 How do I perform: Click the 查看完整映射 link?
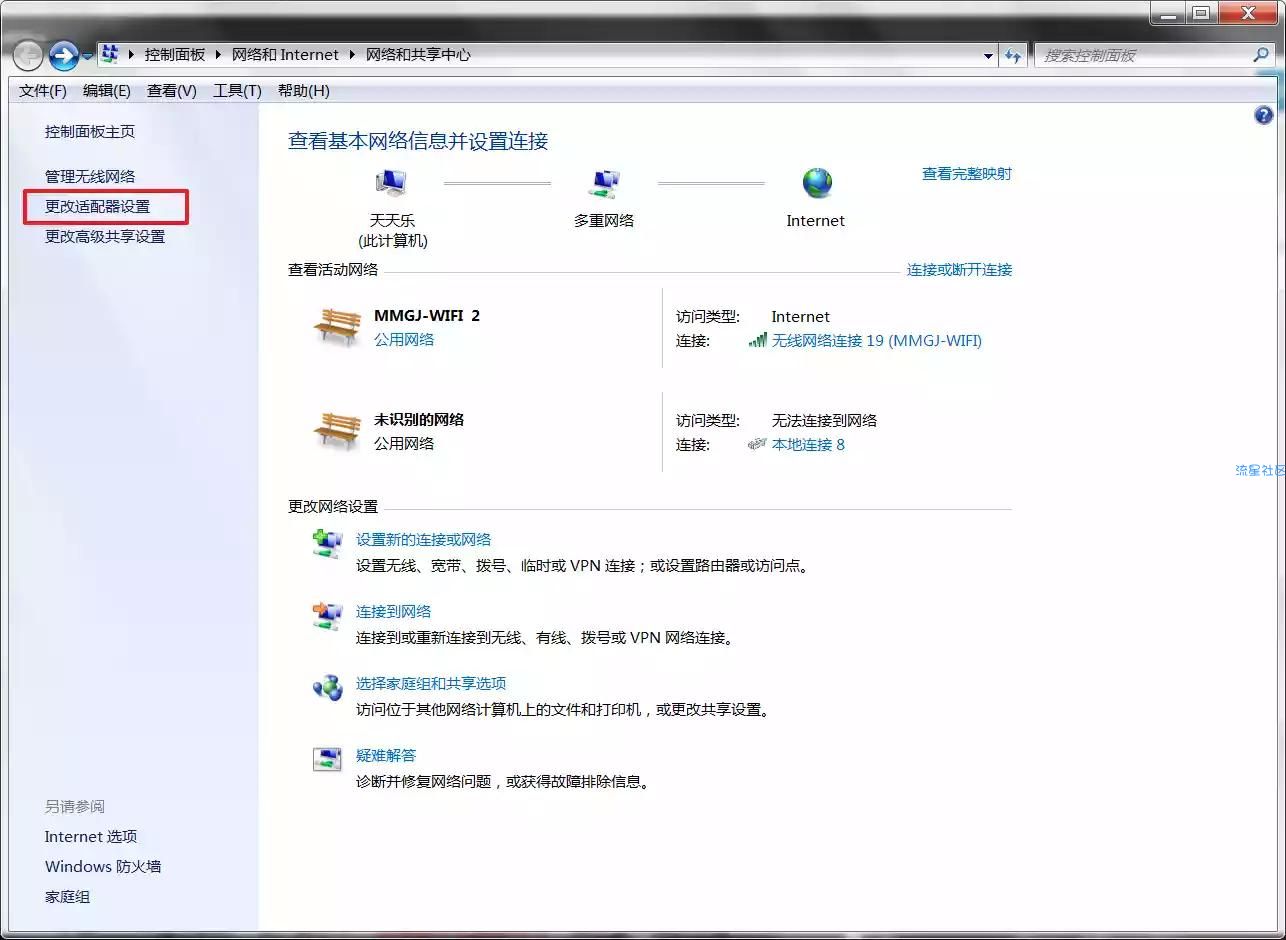pyautogui.click(x=966, y=174)
